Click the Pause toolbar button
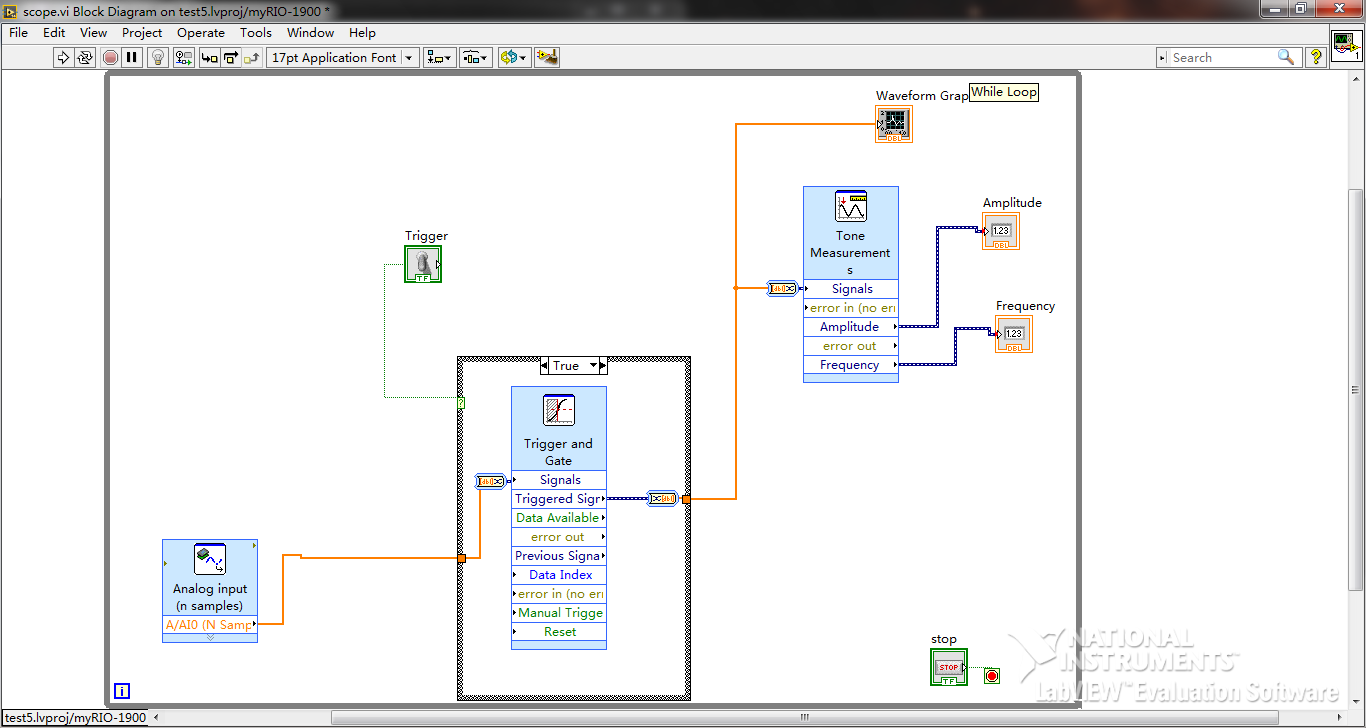This screenshot has width=1366, height=728. 132,58
